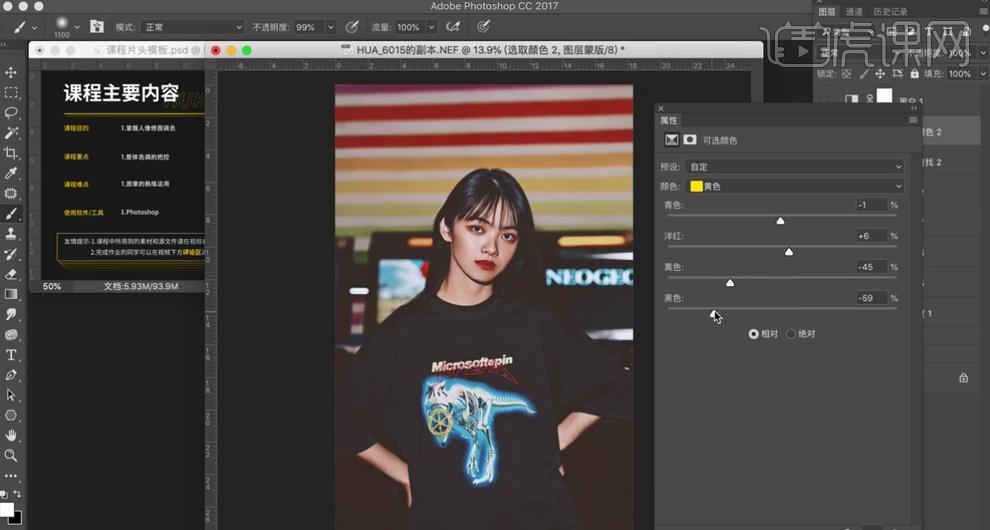Click the flow 100% input field
Viewport: 990px width, 530px height.
point(410,27)
